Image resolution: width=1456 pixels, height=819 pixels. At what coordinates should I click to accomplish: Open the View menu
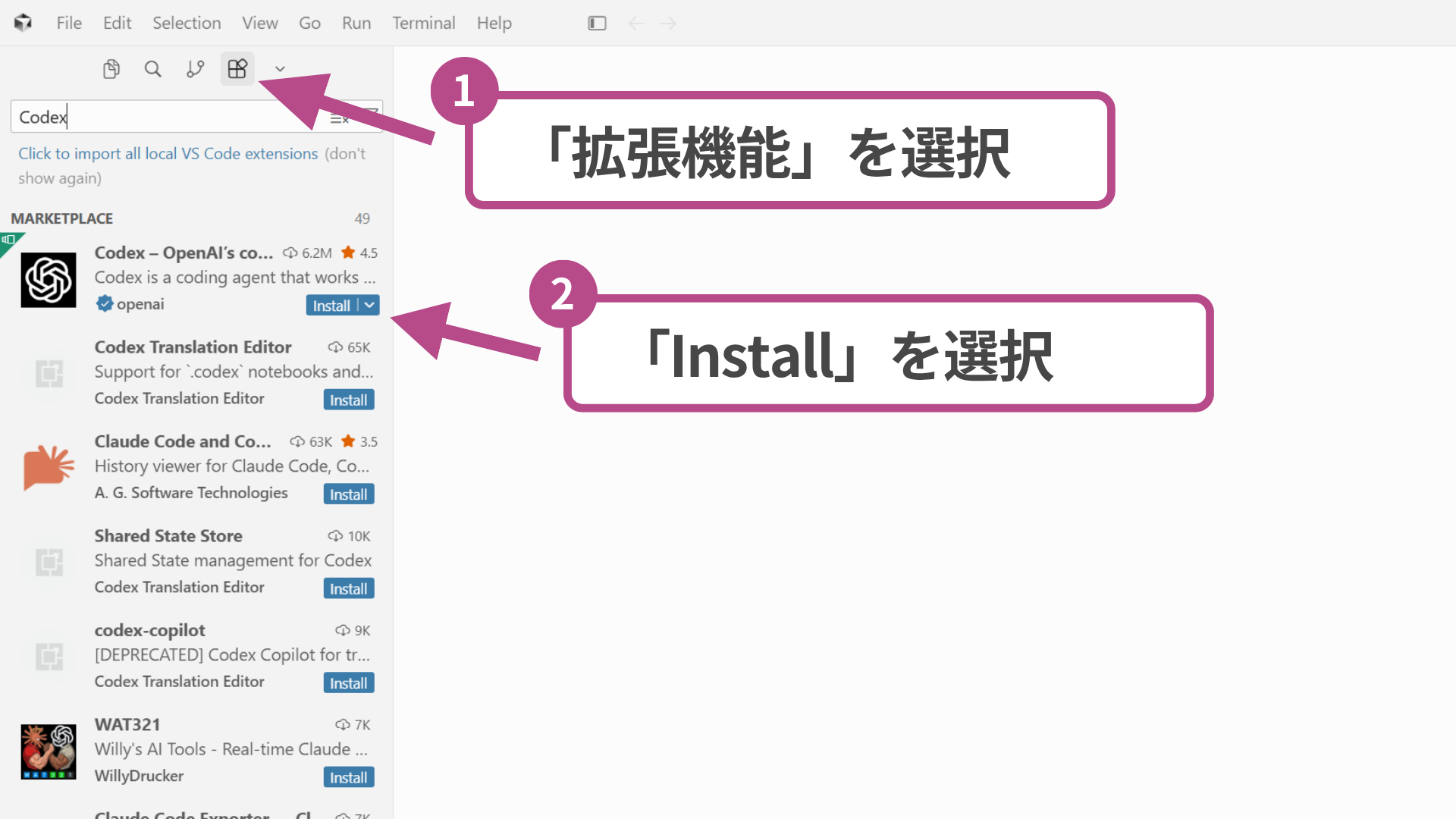click(260, 23)
